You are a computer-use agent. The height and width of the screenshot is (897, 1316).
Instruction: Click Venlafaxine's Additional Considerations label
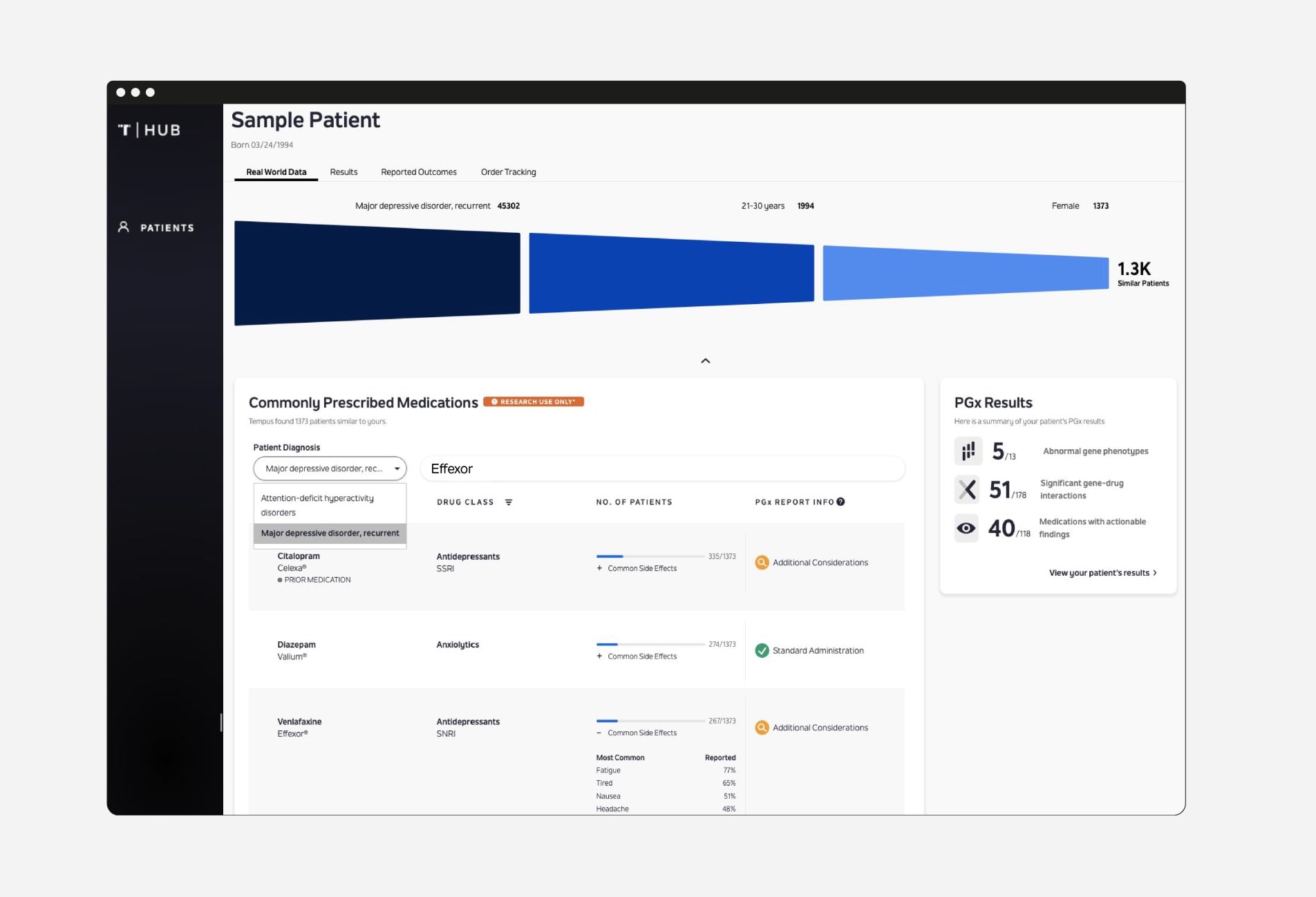point(820,728)
